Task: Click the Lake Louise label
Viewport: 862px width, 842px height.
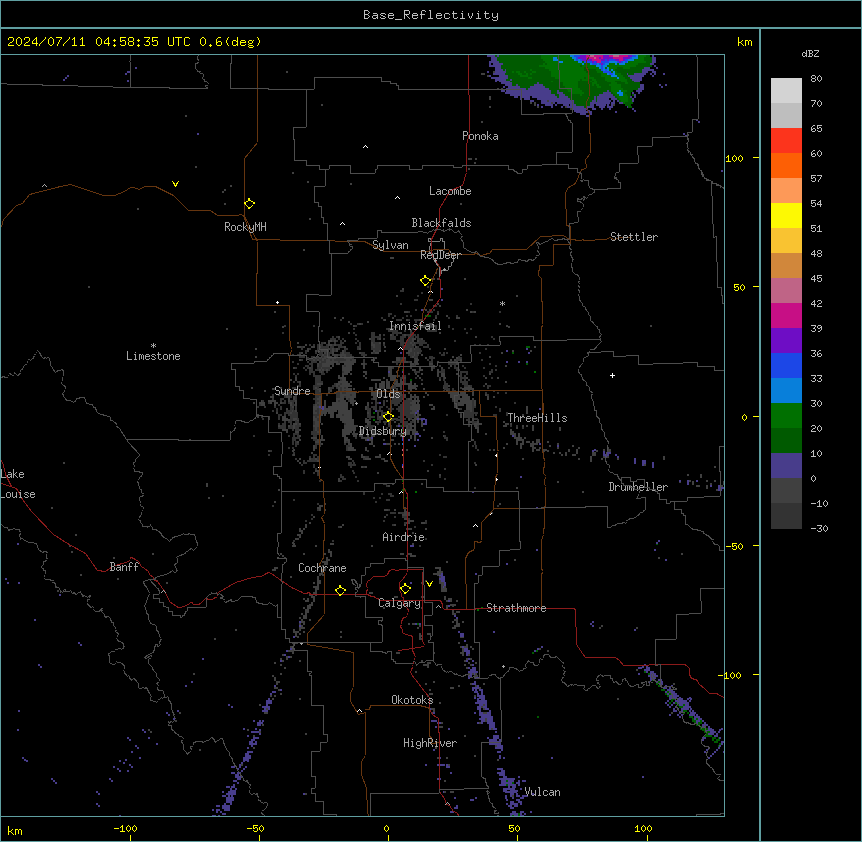Action: 16,484
